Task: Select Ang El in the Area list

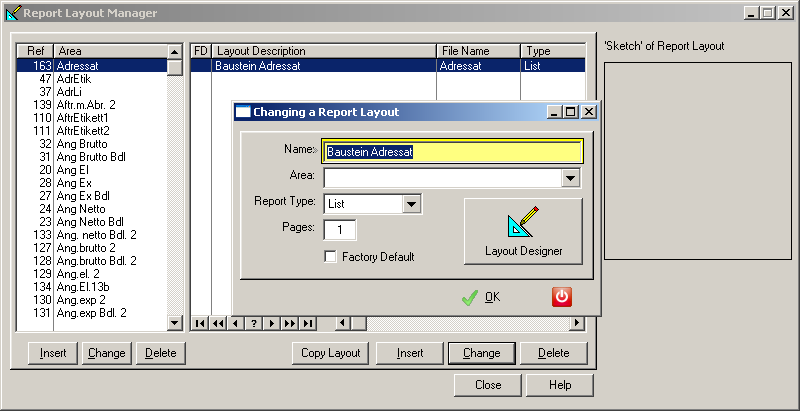Action: click(x=92, y=170)
